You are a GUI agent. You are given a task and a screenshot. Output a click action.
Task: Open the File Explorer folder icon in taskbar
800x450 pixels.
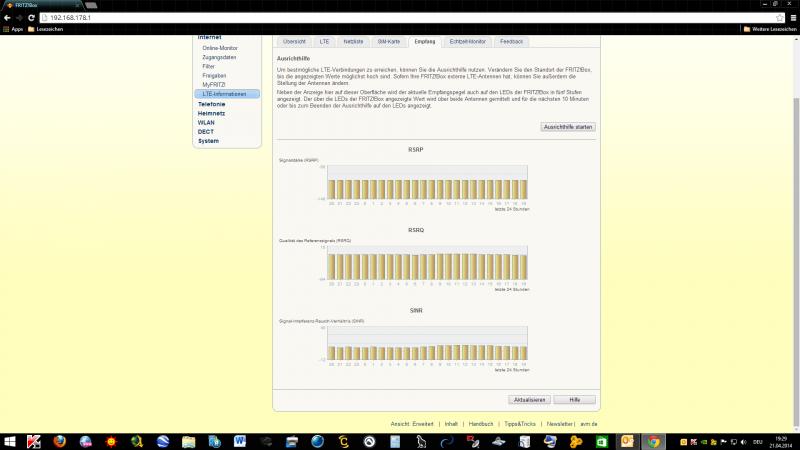pos(188,441)
